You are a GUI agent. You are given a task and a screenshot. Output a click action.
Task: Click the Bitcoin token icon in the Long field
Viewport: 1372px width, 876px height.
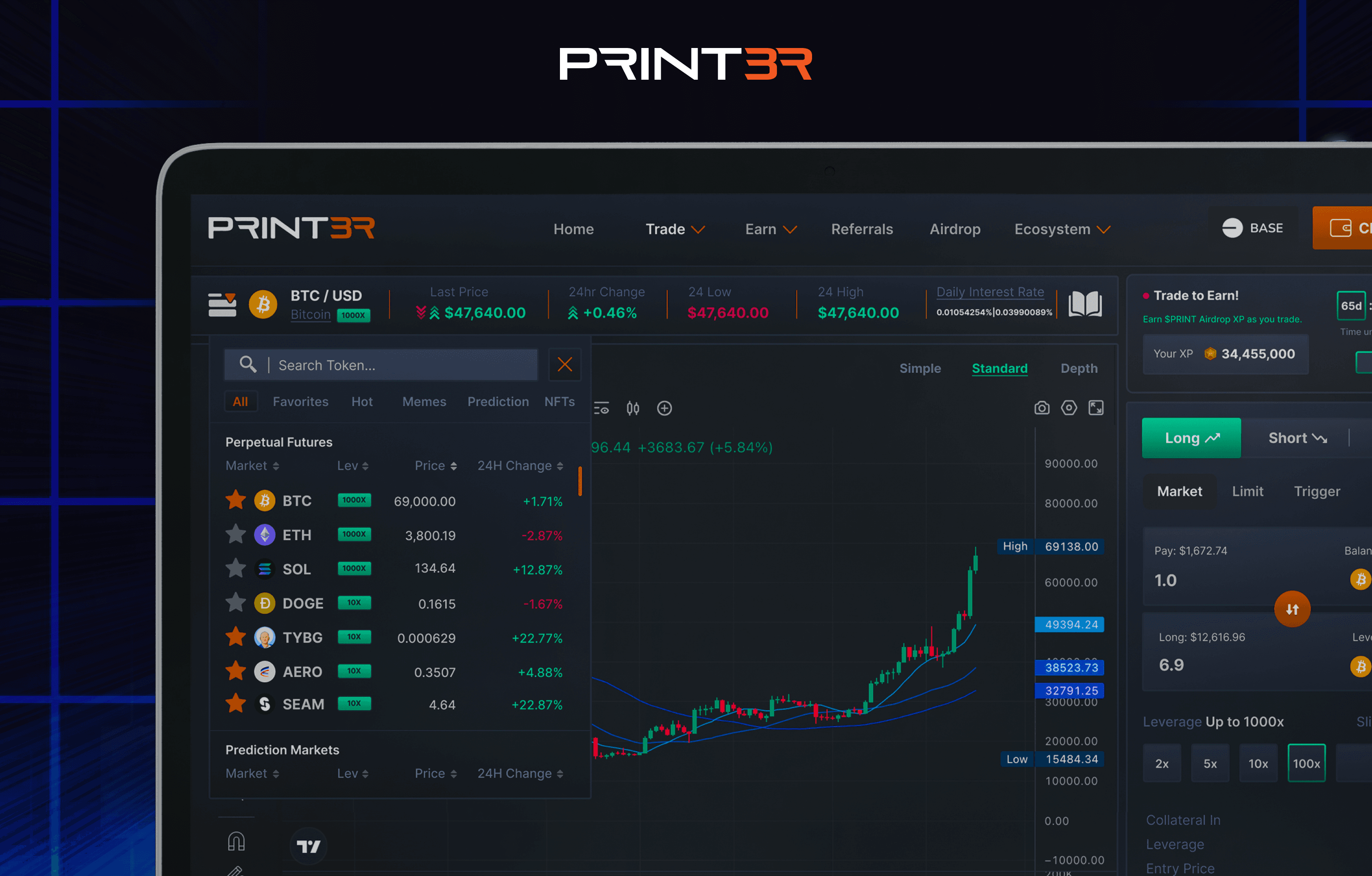pos(1361,666)
